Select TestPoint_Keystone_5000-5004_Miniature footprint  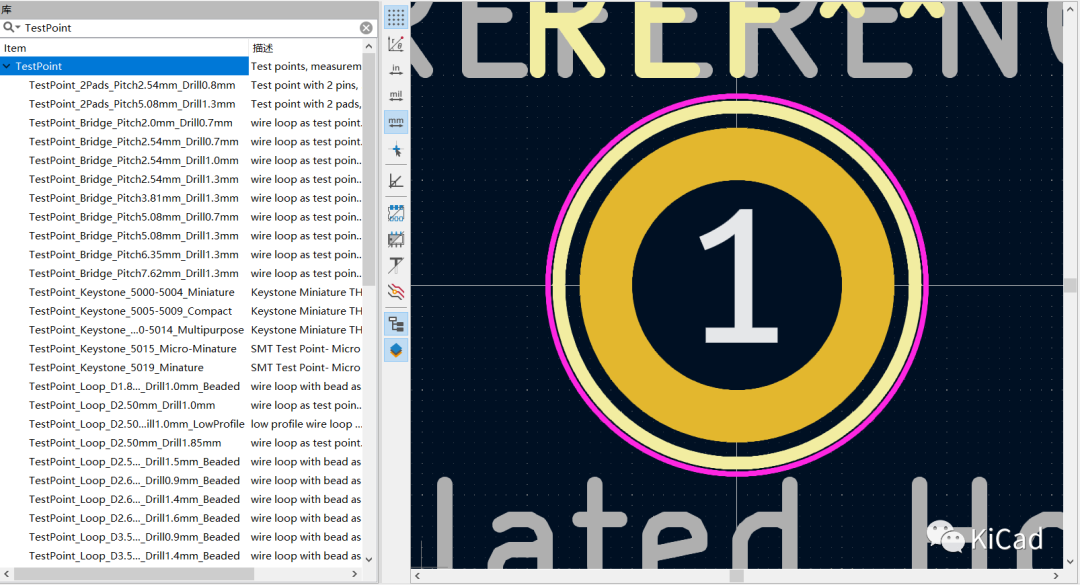pyautogui.click(x=132, y=292)
